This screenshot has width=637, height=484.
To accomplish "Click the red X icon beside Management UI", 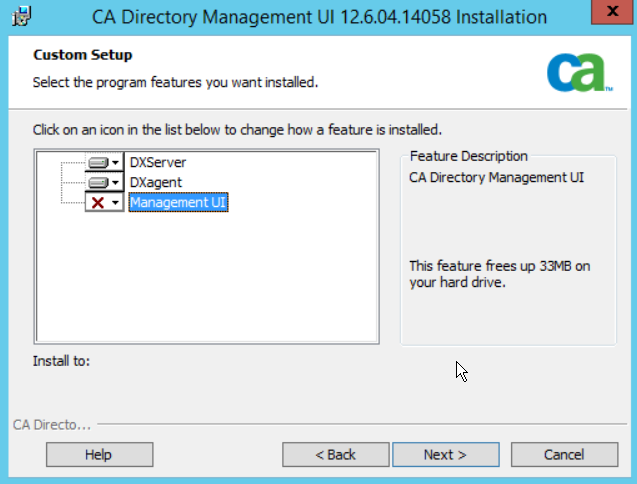I will coord(98,202).
